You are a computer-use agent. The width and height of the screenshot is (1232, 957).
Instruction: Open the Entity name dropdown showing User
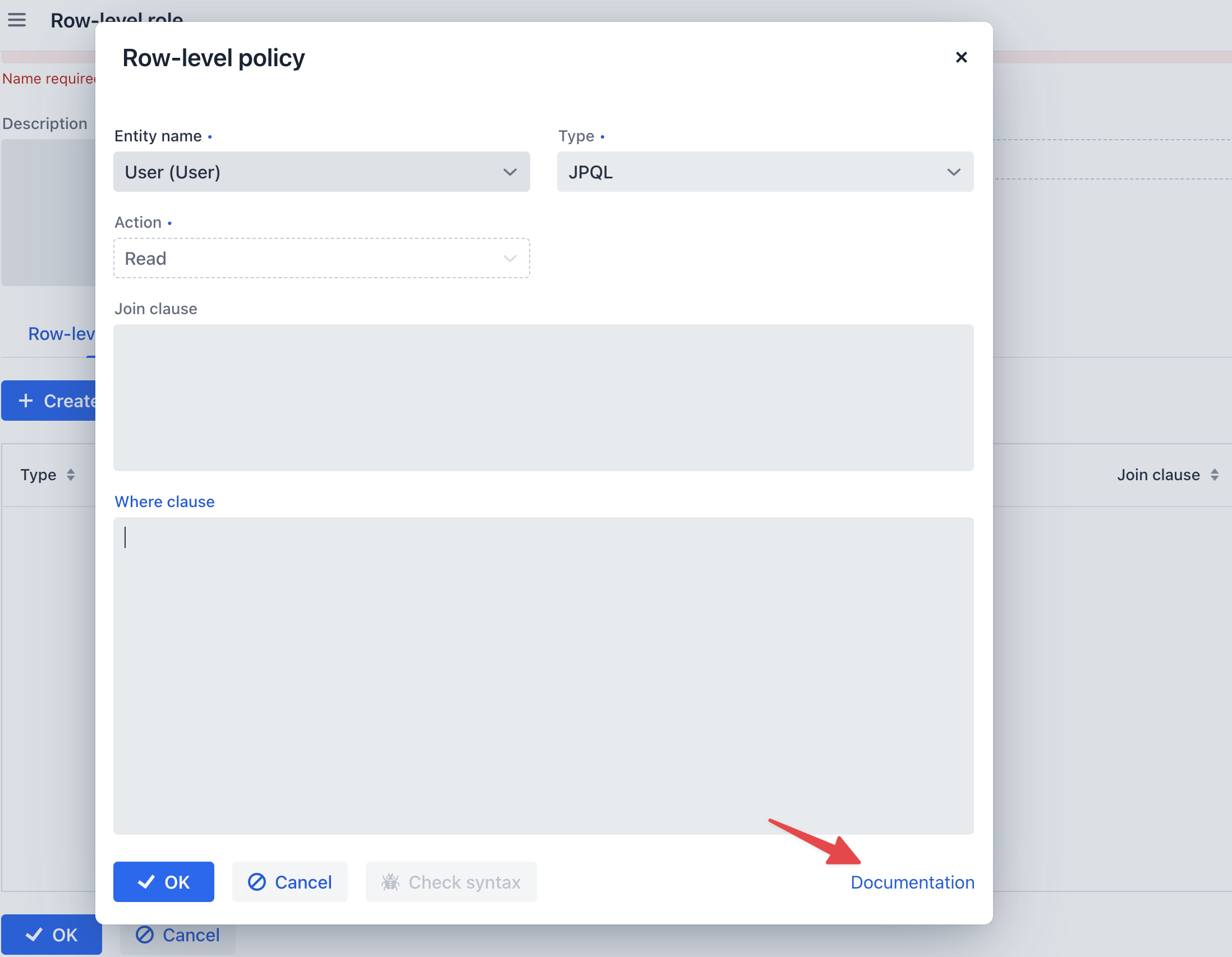321,172
